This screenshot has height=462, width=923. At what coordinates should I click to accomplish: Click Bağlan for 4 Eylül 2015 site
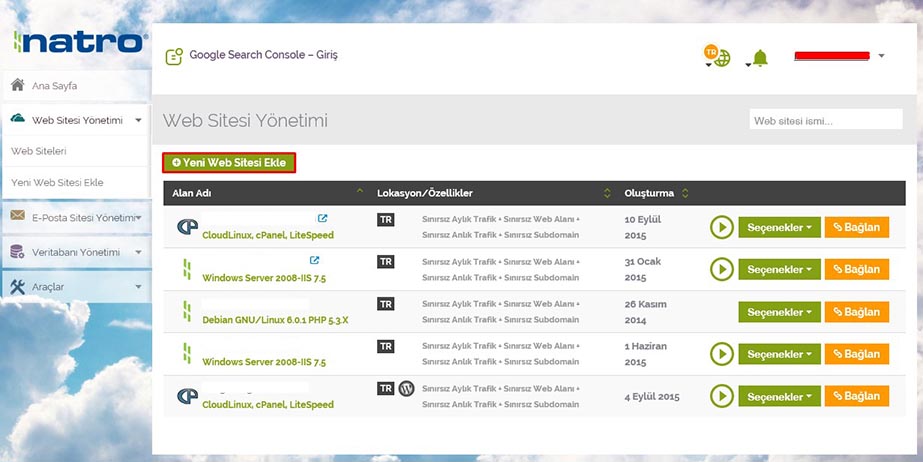[x=856, y=397]
